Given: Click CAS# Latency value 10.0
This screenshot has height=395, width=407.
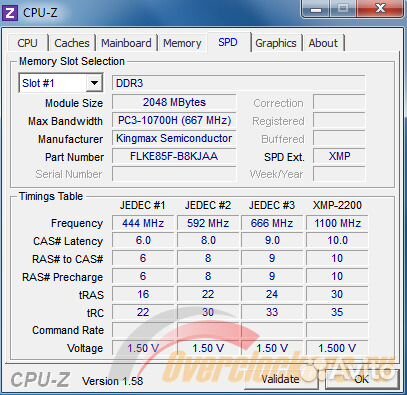Looking at the screenshot, I should tap(337, 241).
